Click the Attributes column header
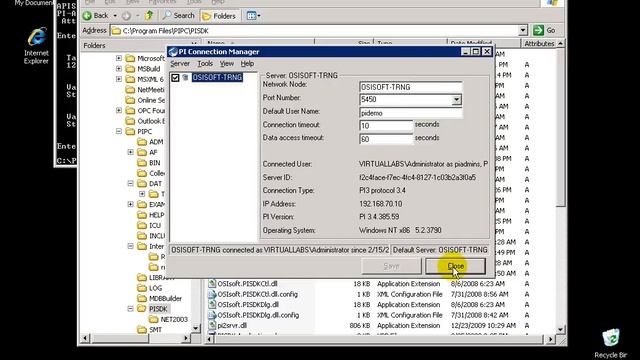This screenshot has width=640, height=360. click(539, 44)
